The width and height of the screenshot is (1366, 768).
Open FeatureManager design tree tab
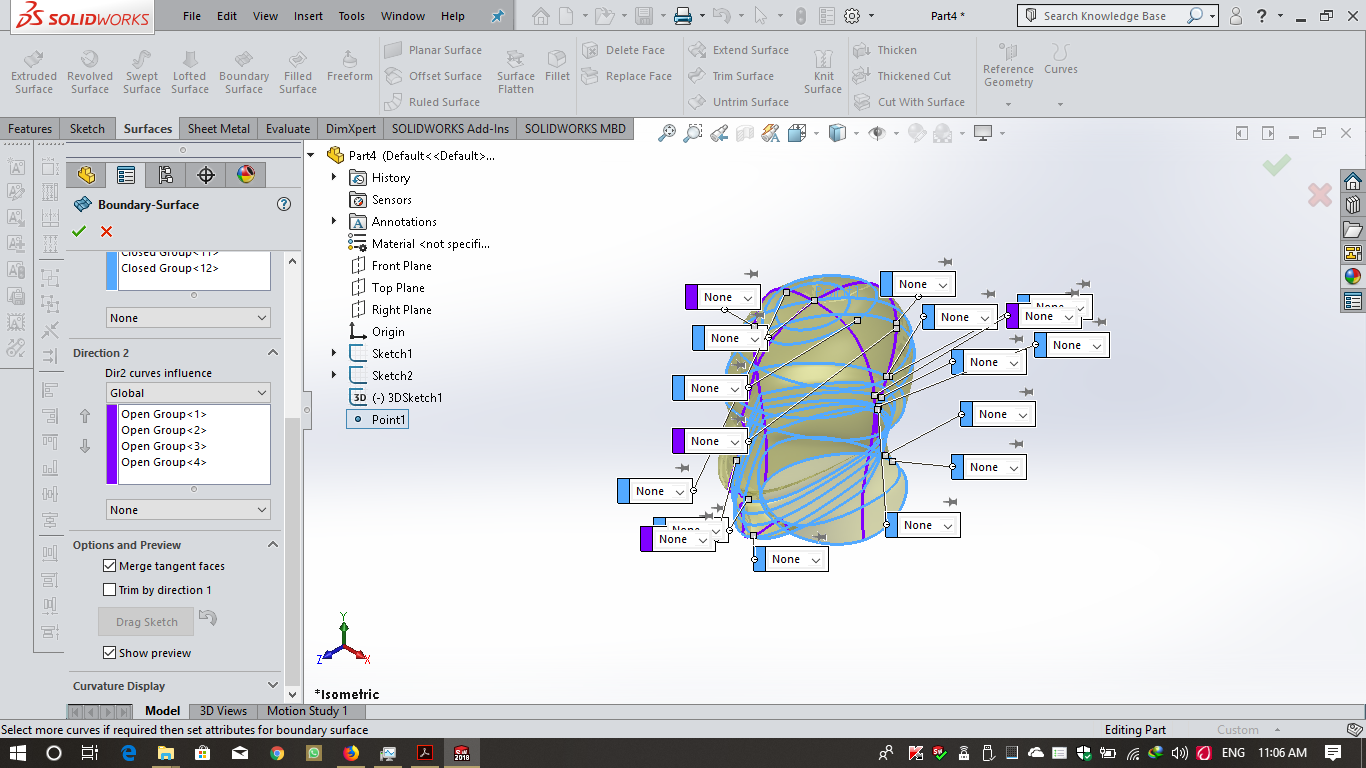tap(86, 175)
